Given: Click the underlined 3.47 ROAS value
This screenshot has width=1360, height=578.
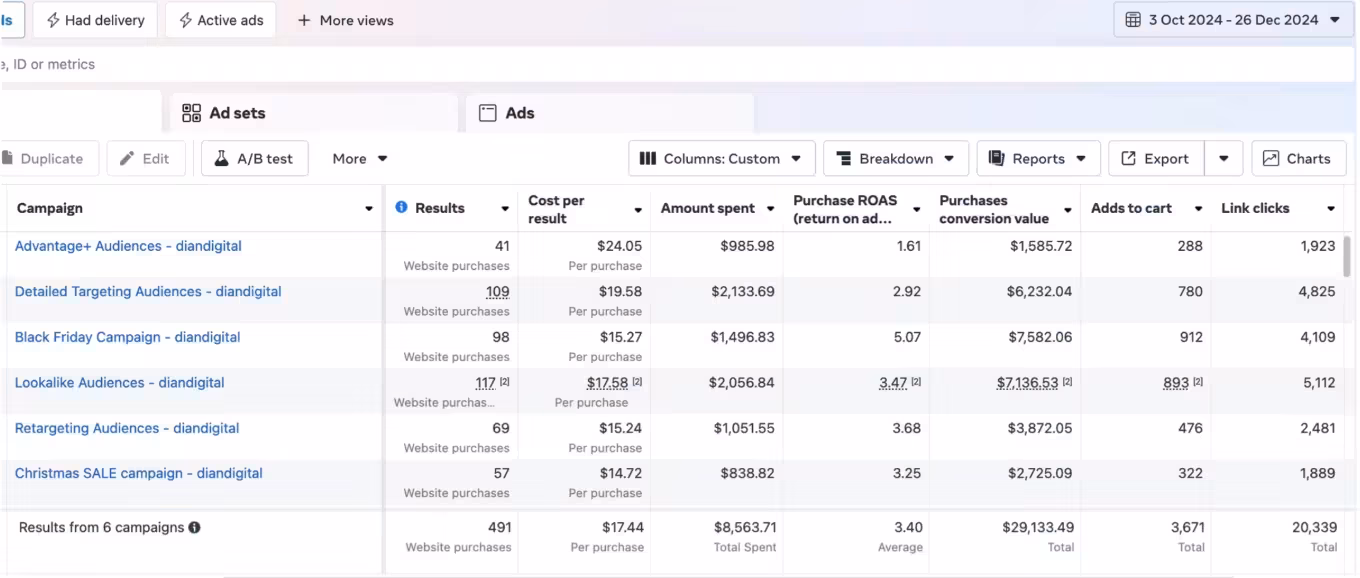Looking at the screenshot, I should tap(893, 383).
